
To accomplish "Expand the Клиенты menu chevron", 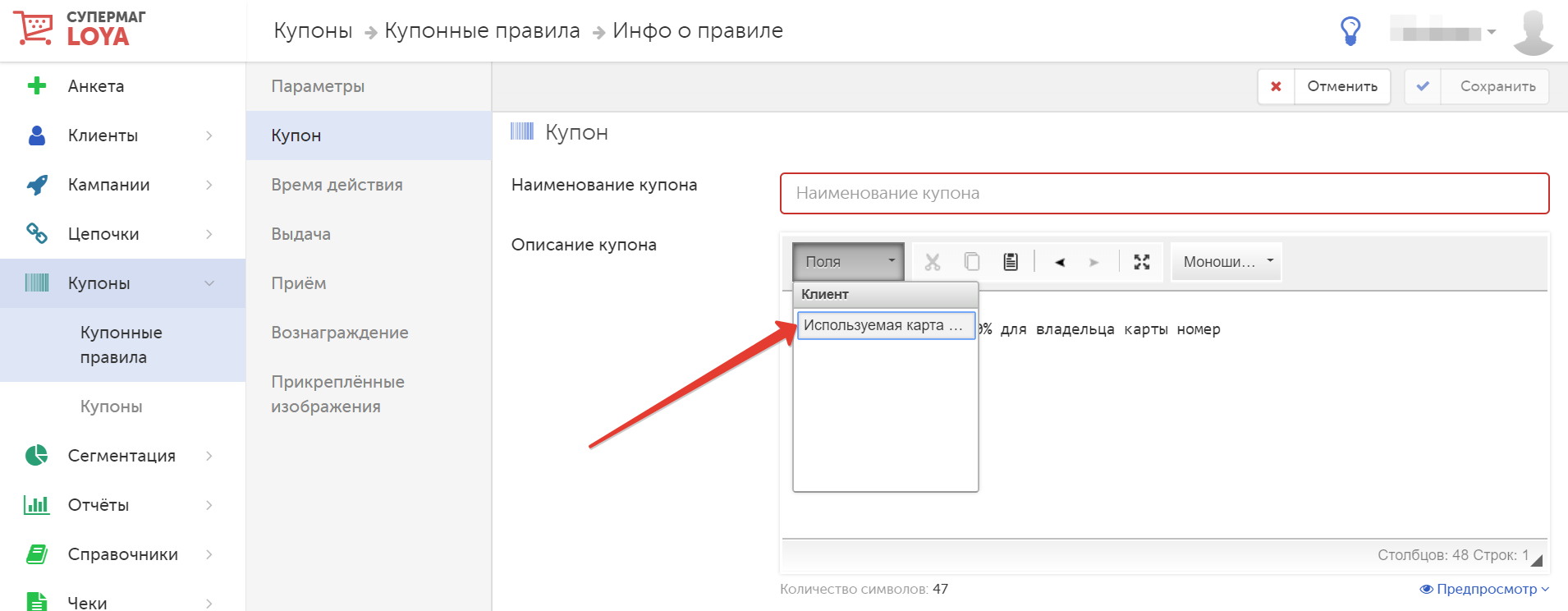I will [209, 136].
